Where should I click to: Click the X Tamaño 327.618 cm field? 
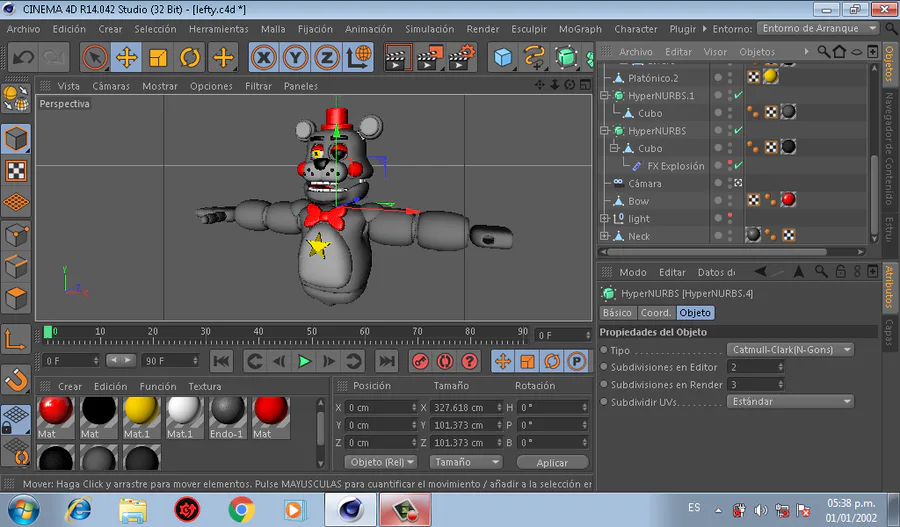tap(467, 408)
